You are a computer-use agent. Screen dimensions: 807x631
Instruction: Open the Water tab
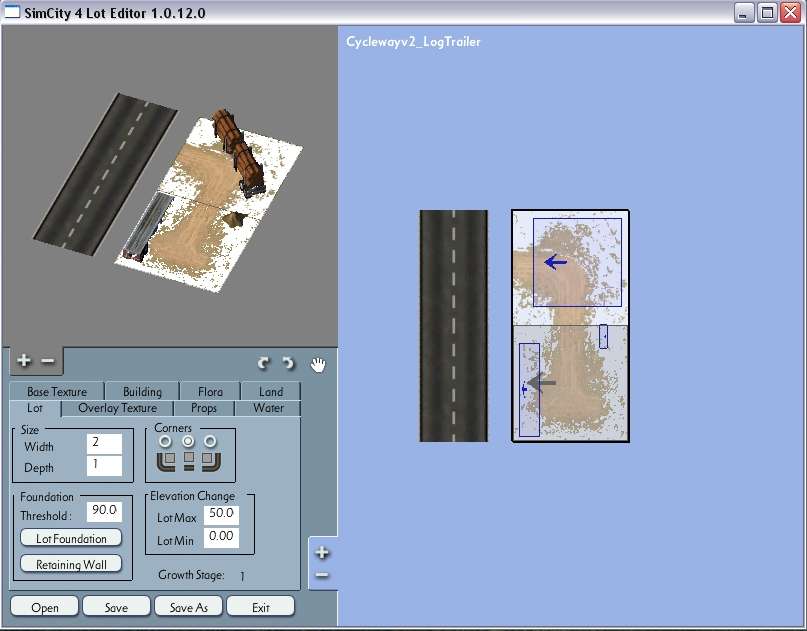(x=268, y=408)
